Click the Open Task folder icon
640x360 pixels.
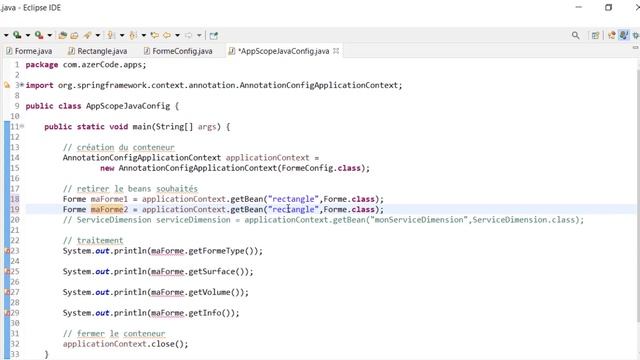coord(74,36)
